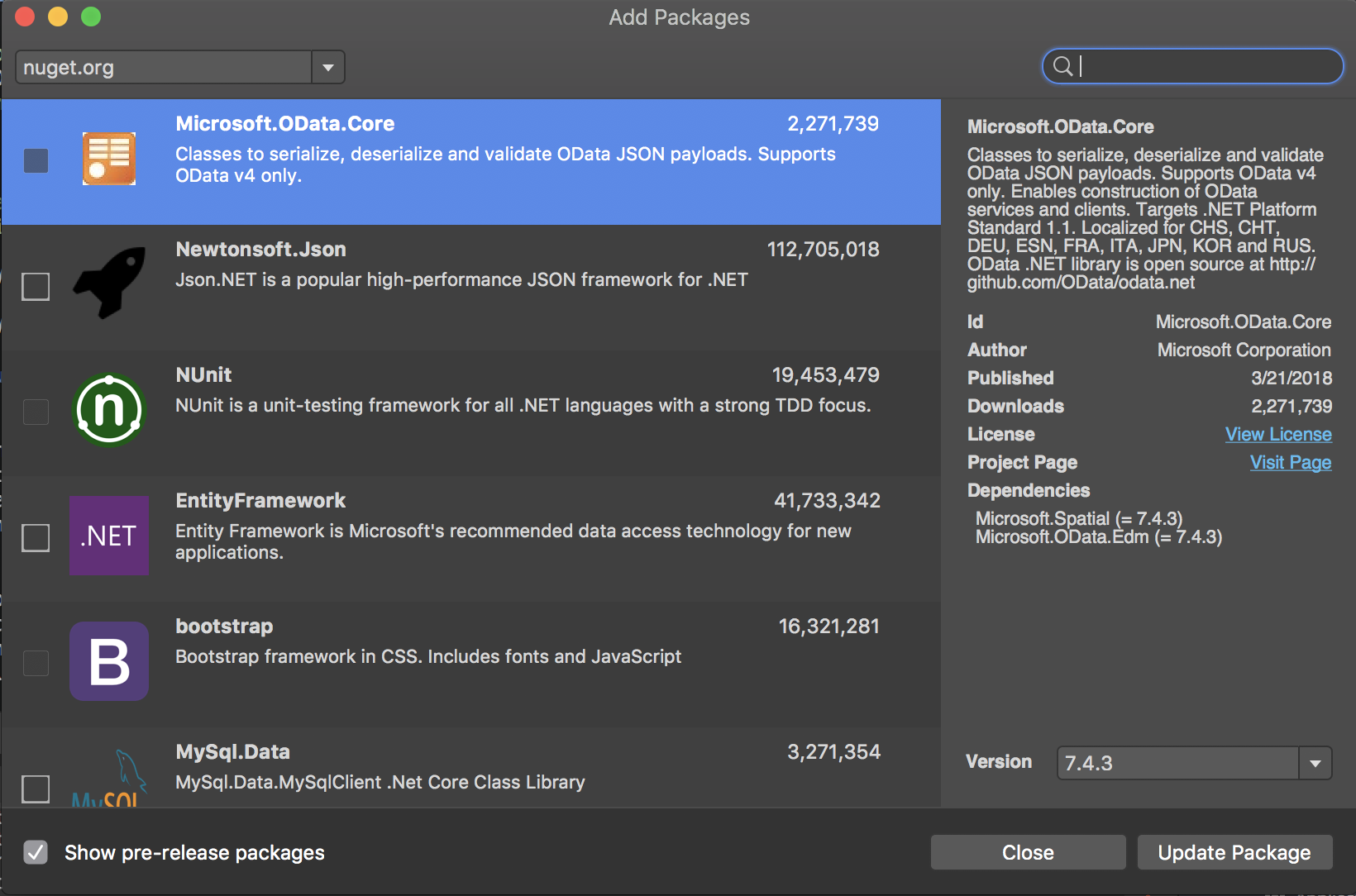The image size is (1356, 896).
Task: Click the bootstrap package icon
Action: point(108,661)
